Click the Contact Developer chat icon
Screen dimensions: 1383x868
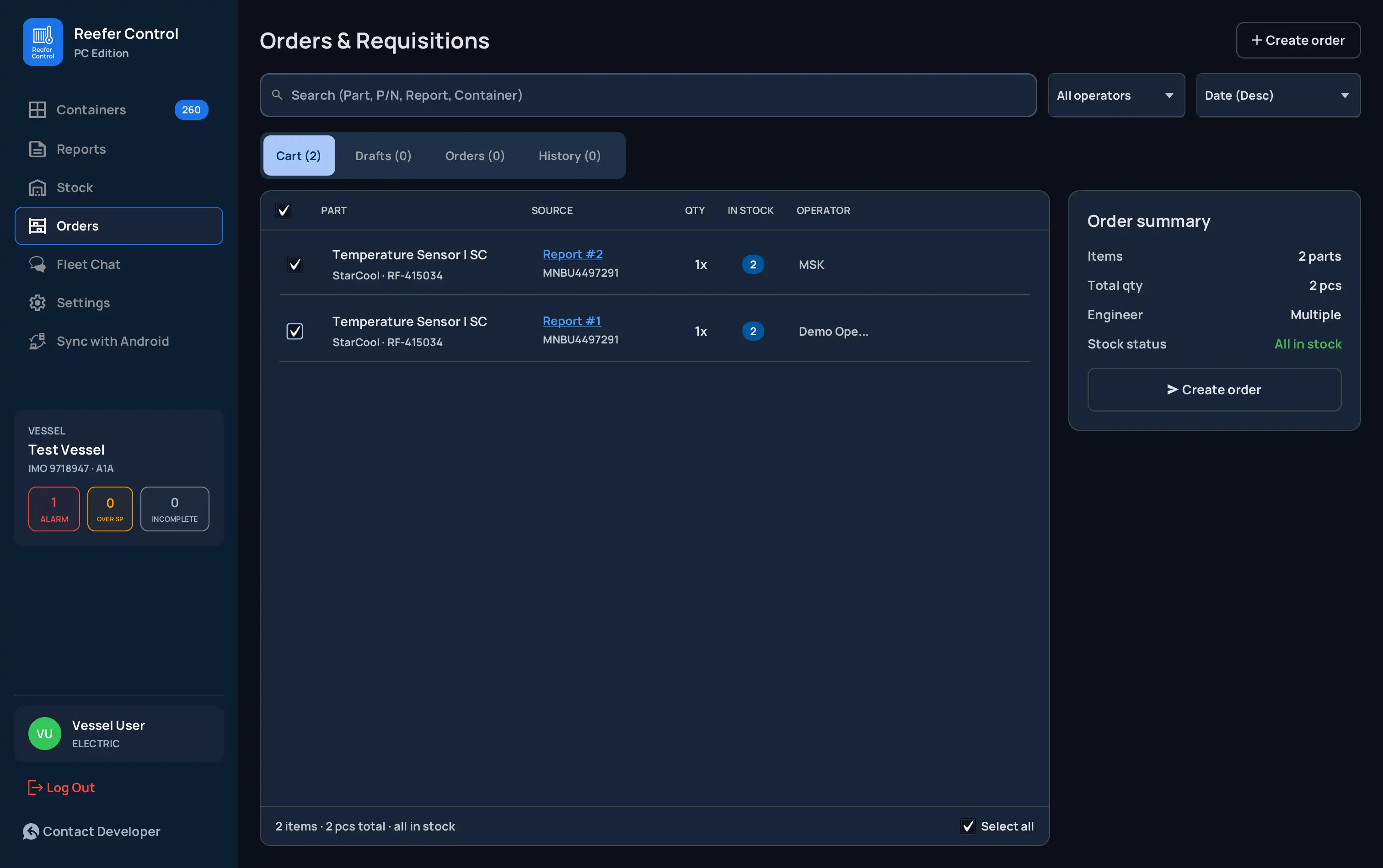tap(31, 832)
